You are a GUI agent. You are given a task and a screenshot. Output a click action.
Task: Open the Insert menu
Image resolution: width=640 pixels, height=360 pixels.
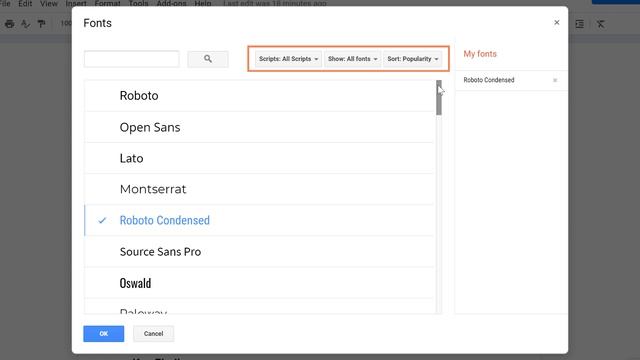(x=76, y=4)
